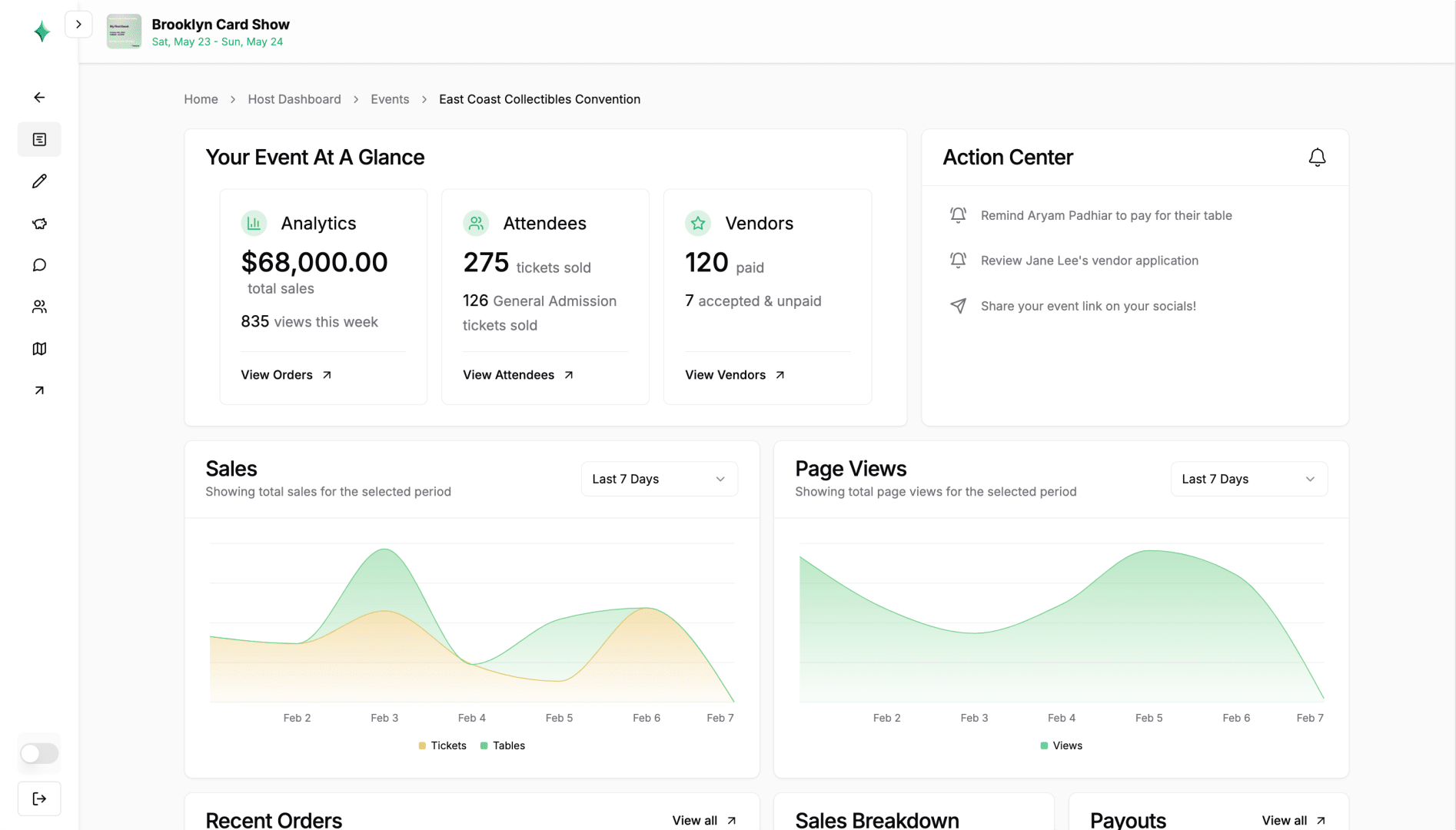Click the logout icon at bottom left

[x=39, y=798]
